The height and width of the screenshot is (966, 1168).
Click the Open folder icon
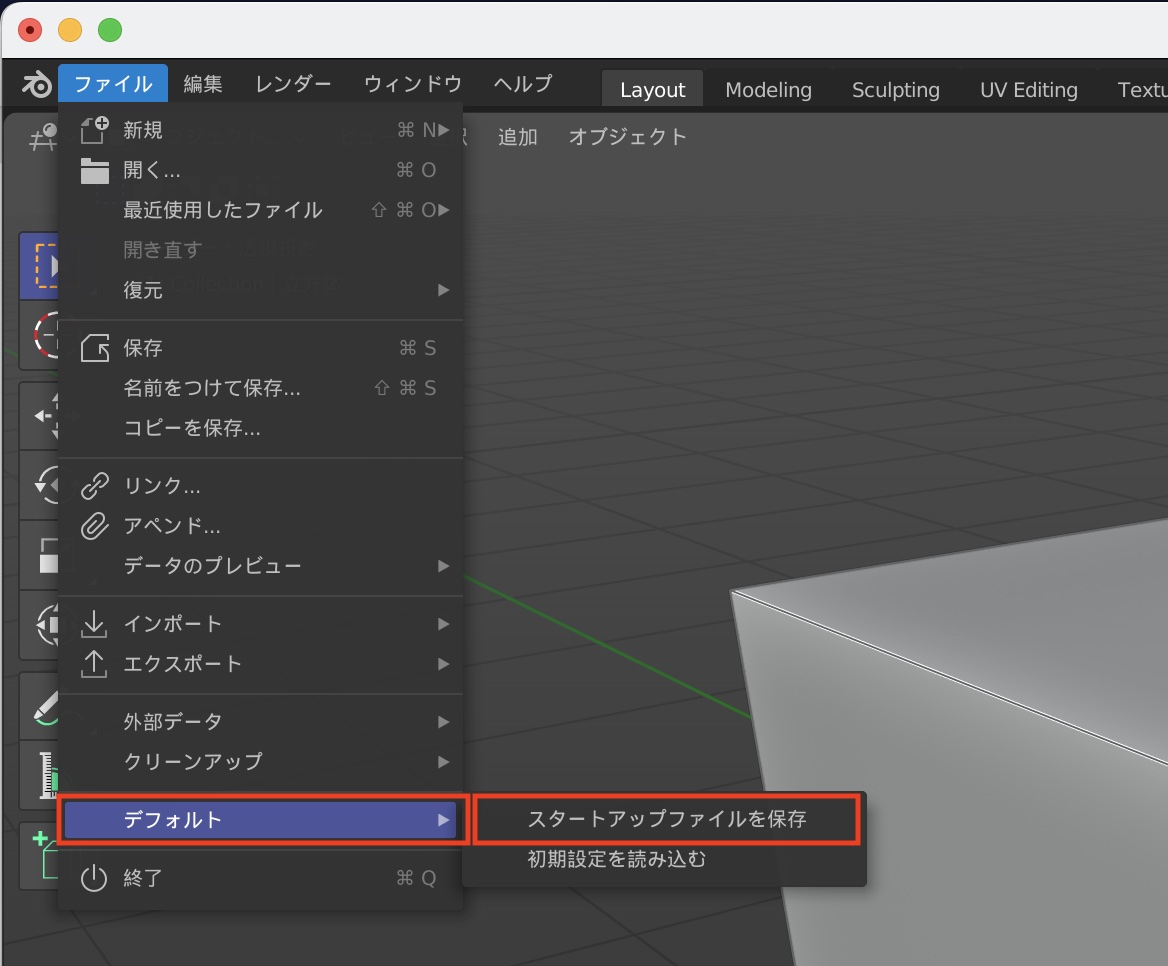[94, 171]
